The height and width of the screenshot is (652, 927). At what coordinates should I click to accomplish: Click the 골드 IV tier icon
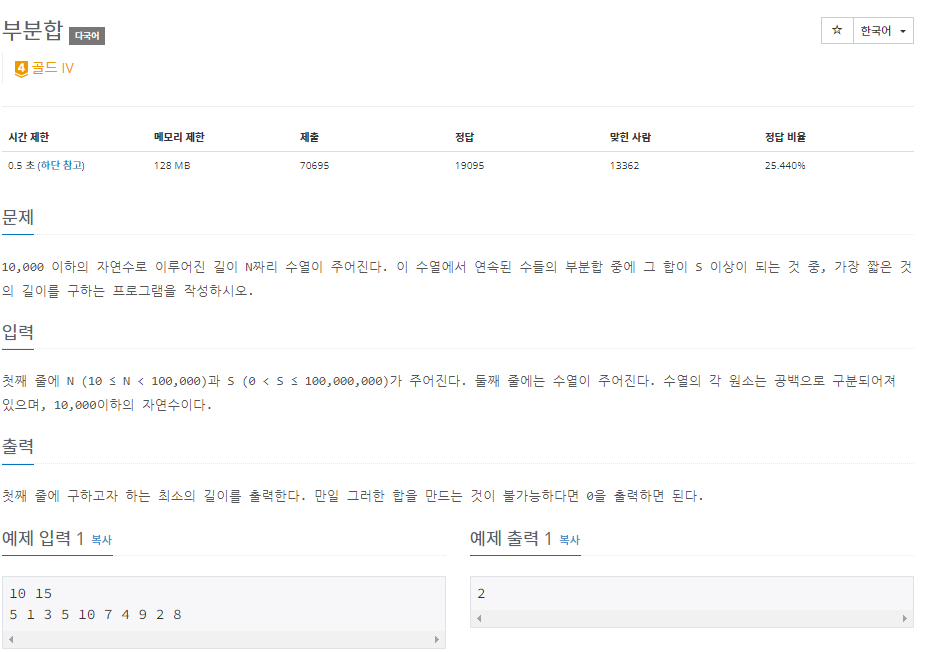click(21, 69)
